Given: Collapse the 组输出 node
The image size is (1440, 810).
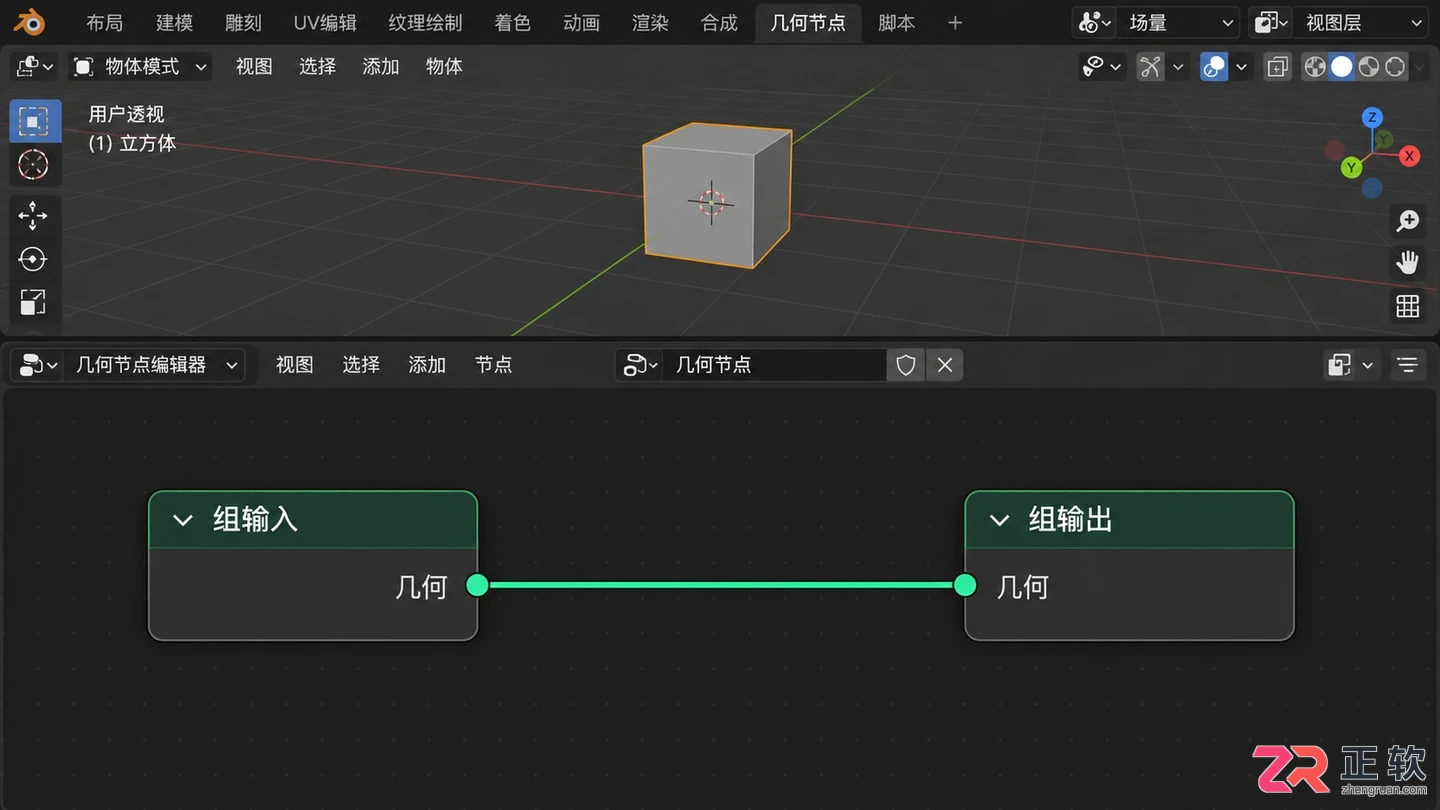Looking at the screenshot, I should coord(999,520).
